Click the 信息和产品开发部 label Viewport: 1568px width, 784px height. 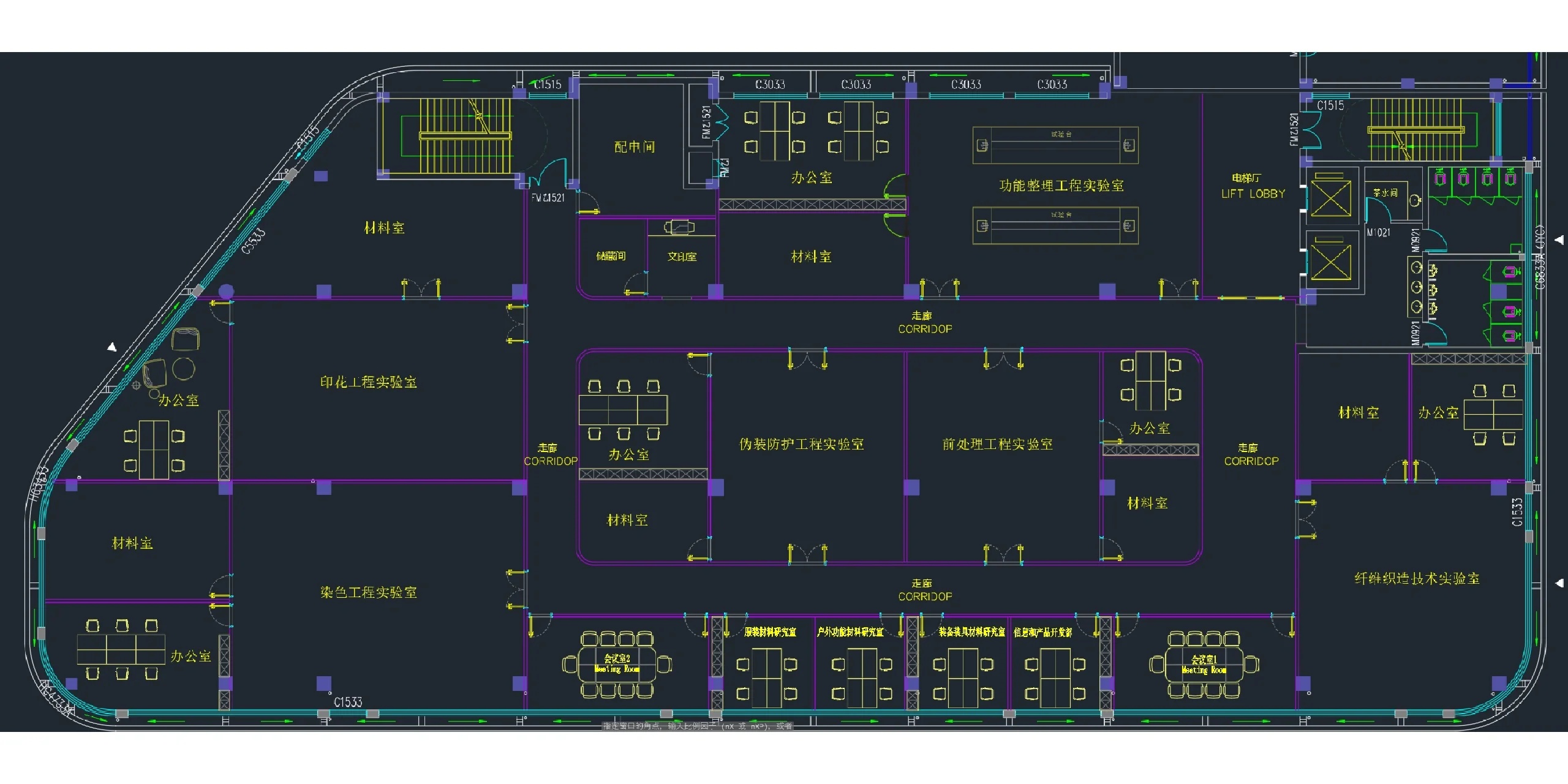pyautogui.click(x=1042, y=632)
